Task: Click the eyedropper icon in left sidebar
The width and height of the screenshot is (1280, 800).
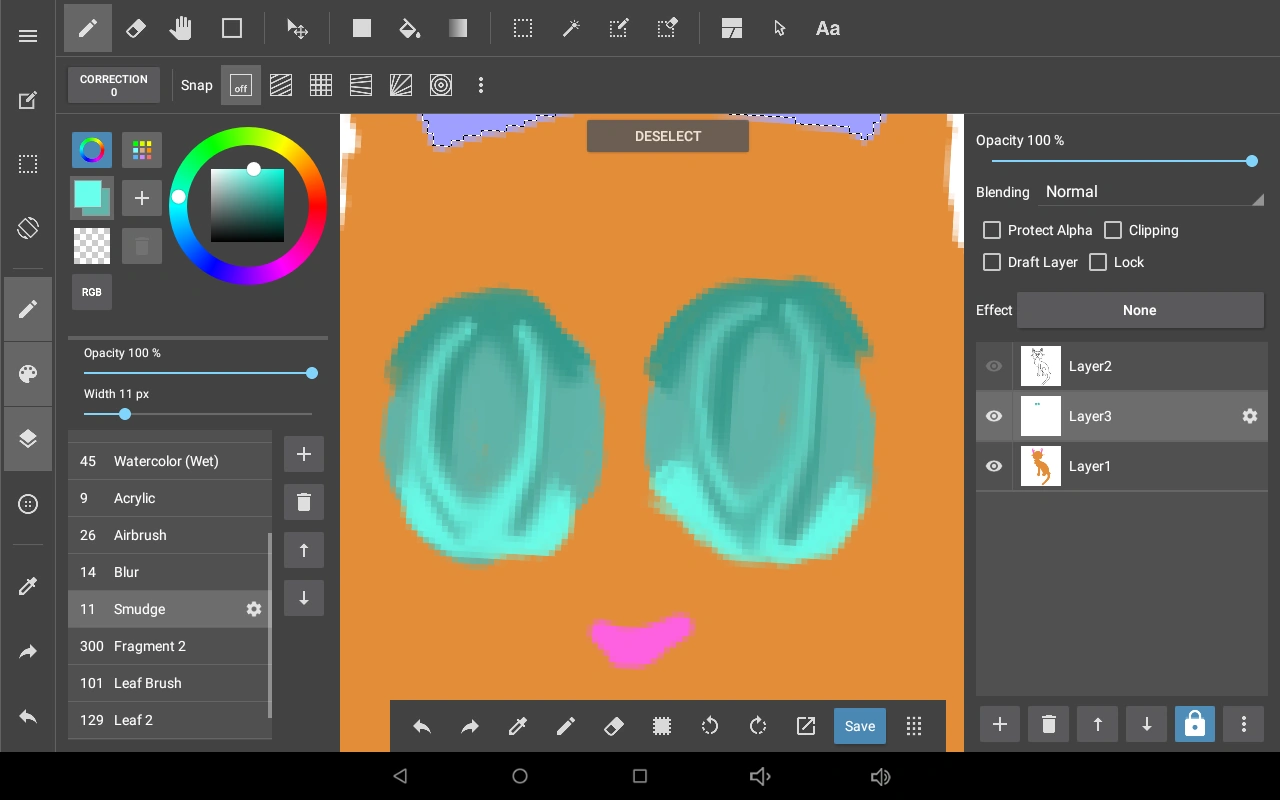Action: pos(28,586)
